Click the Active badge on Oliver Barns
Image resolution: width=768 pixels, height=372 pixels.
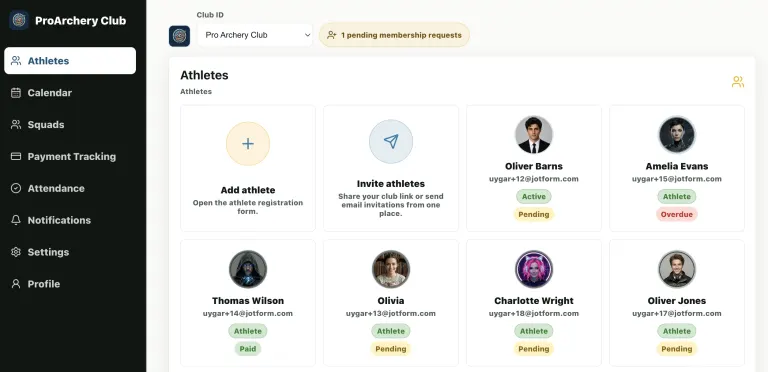pos(534,196)
